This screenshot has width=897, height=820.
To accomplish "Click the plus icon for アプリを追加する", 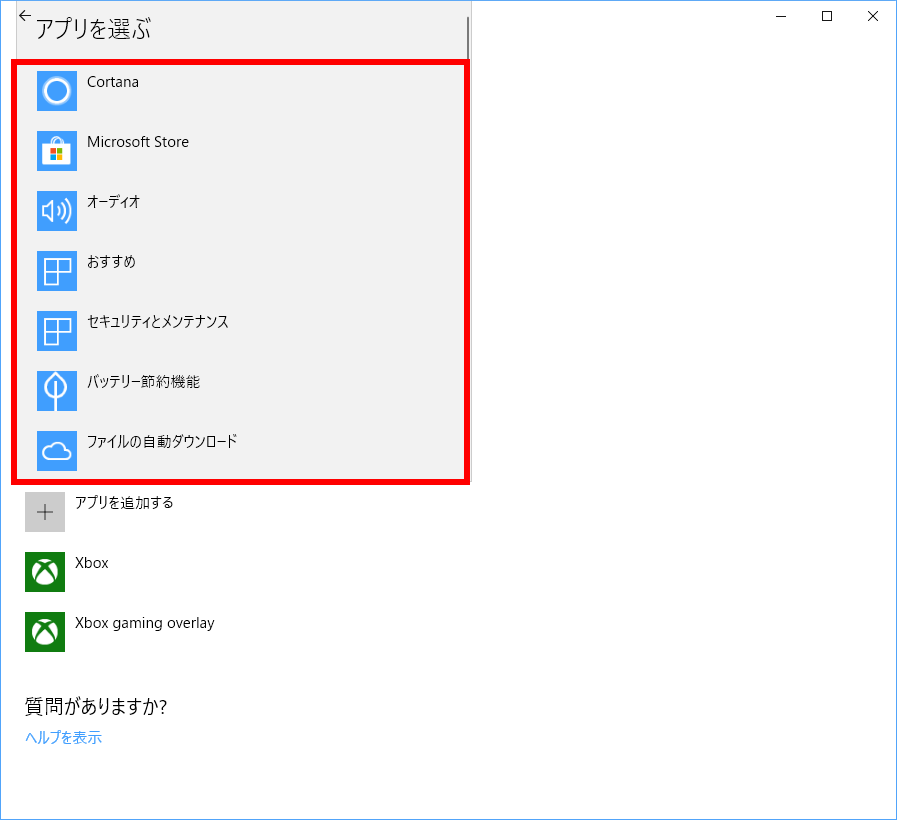I will 45,512.
